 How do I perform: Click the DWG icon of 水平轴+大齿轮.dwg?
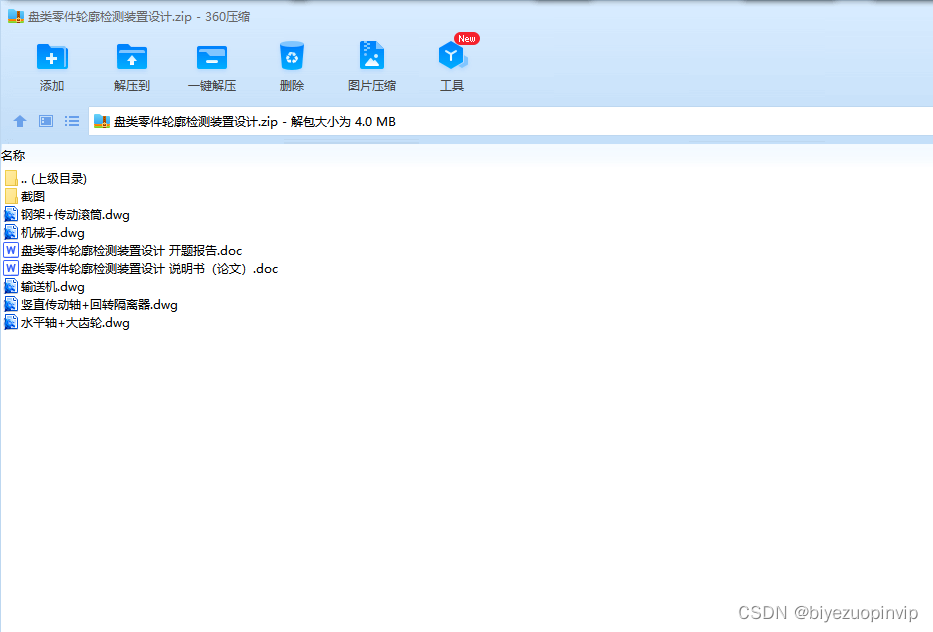(x=11, y=323)
